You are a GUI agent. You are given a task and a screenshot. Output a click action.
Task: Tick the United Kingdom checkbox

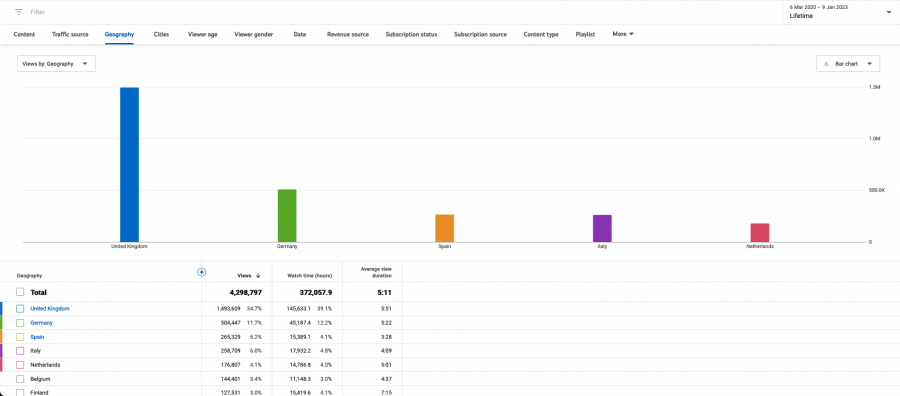point(20,309)
